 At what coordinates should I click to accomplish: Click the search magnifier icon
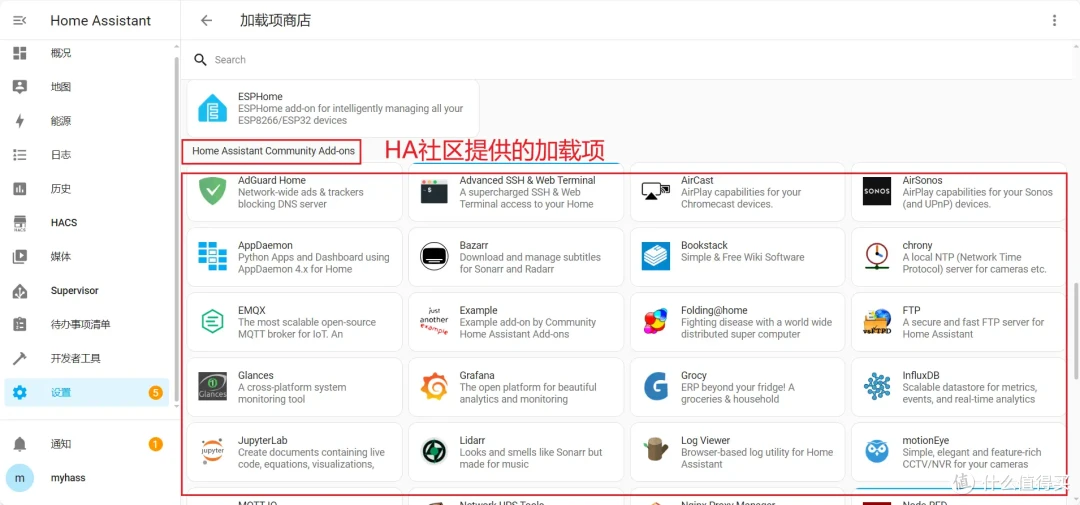coord(200,60)
